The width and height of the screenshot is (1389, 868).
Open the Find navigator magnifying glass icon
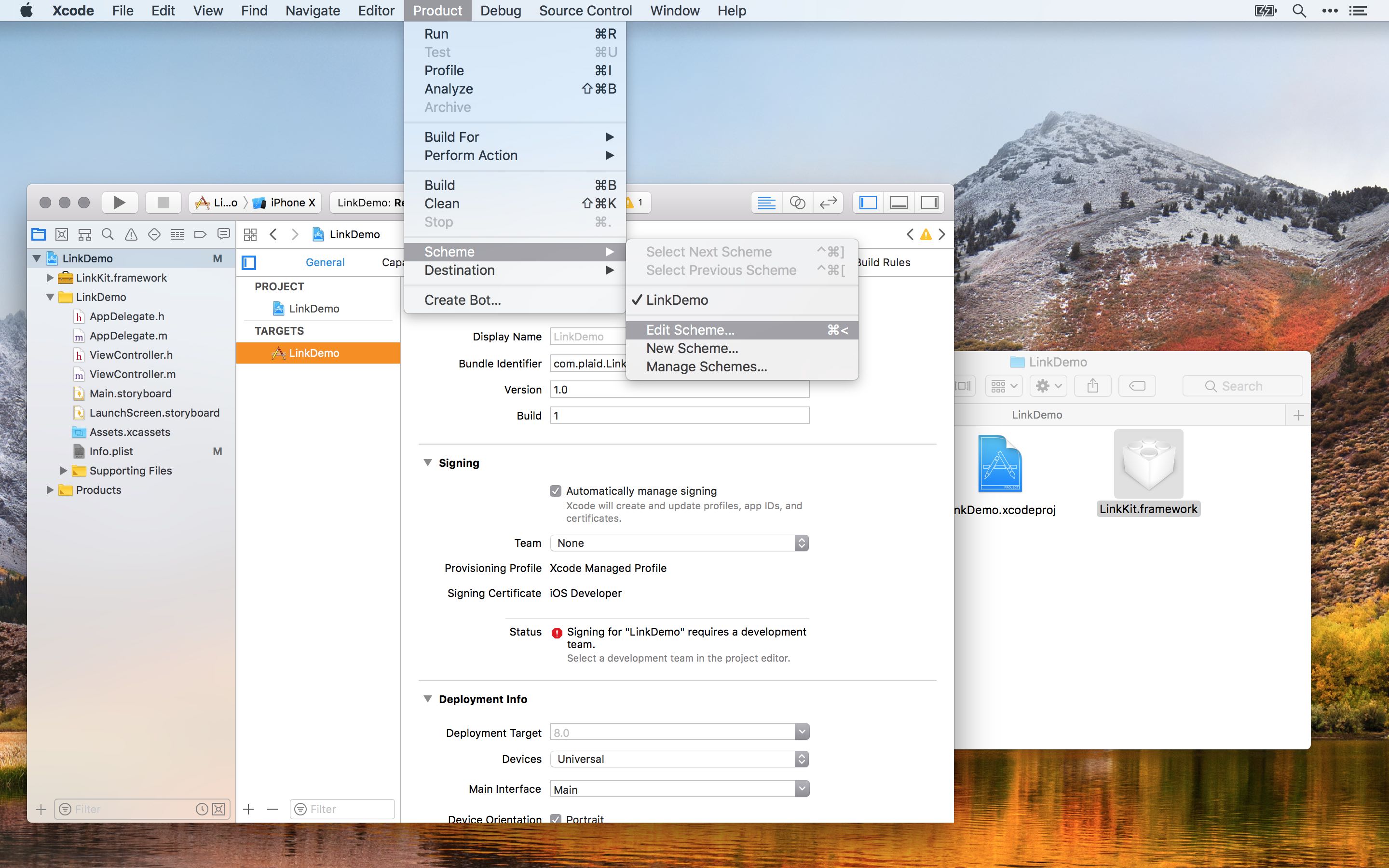click(x=108, y=234)
